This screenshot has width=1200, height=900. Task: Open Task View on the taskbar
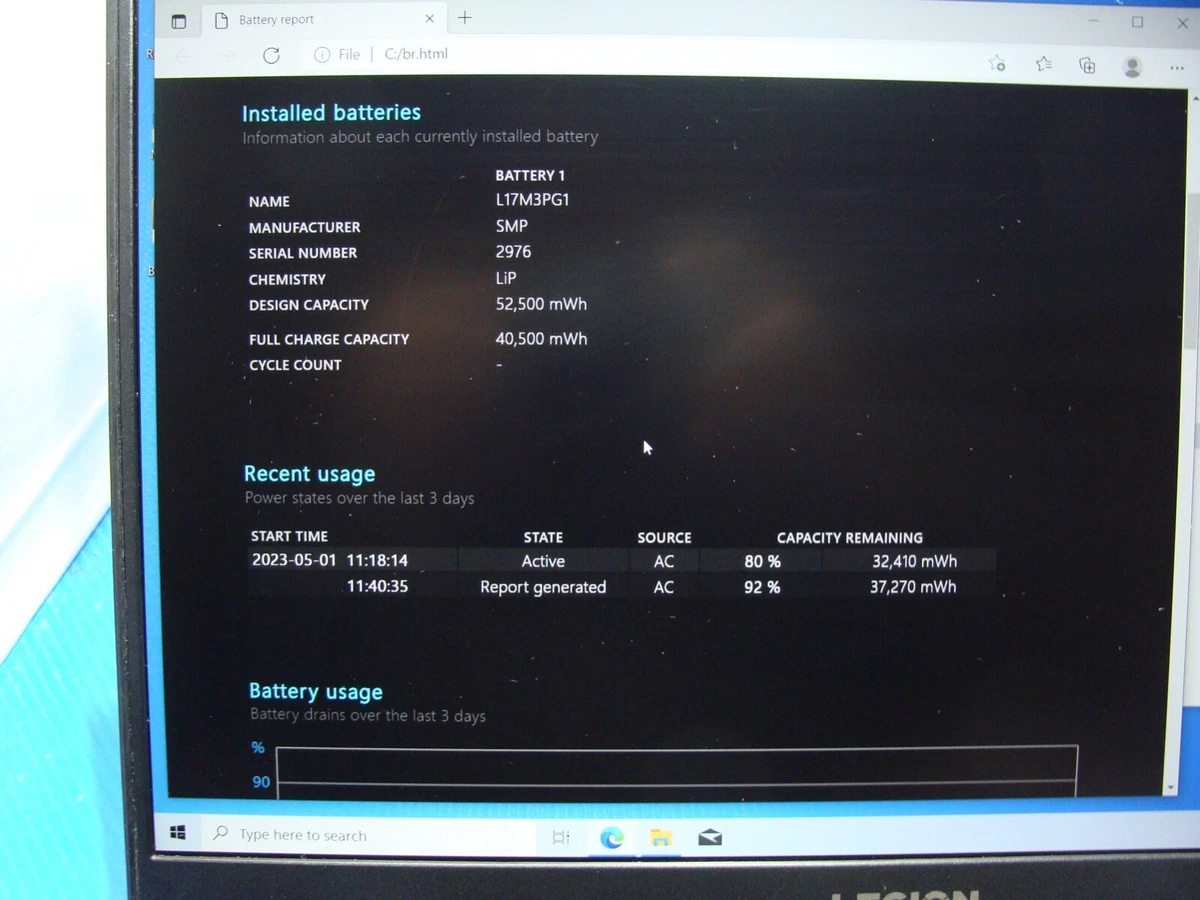561,838
